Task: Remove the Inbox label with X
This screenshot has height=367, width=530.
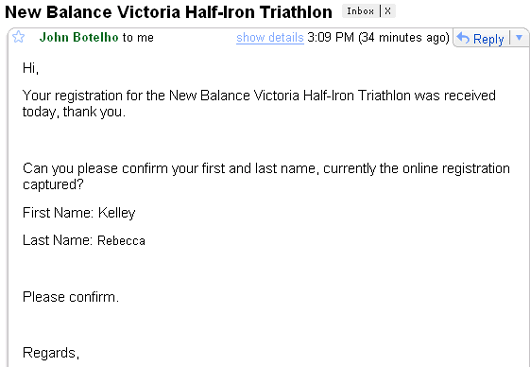Action: [x=388, y=11]
